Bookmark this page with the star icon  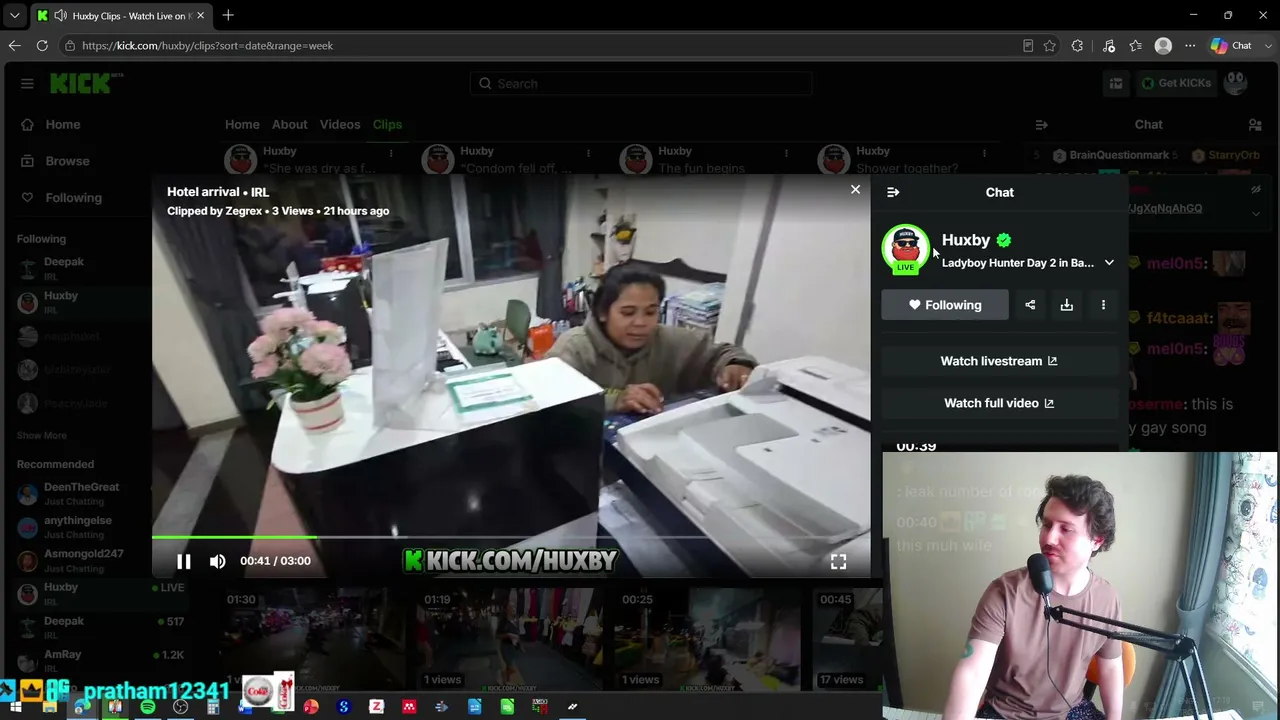point(1049,46)
